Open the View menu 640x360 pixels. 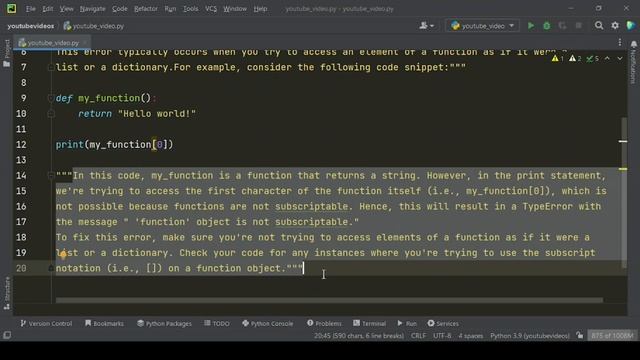point(67,9)
